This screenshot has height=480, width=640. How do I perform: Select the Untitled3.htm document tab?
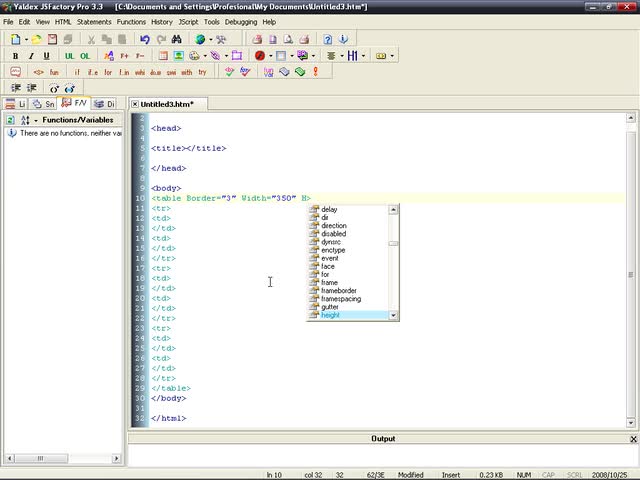166,103
